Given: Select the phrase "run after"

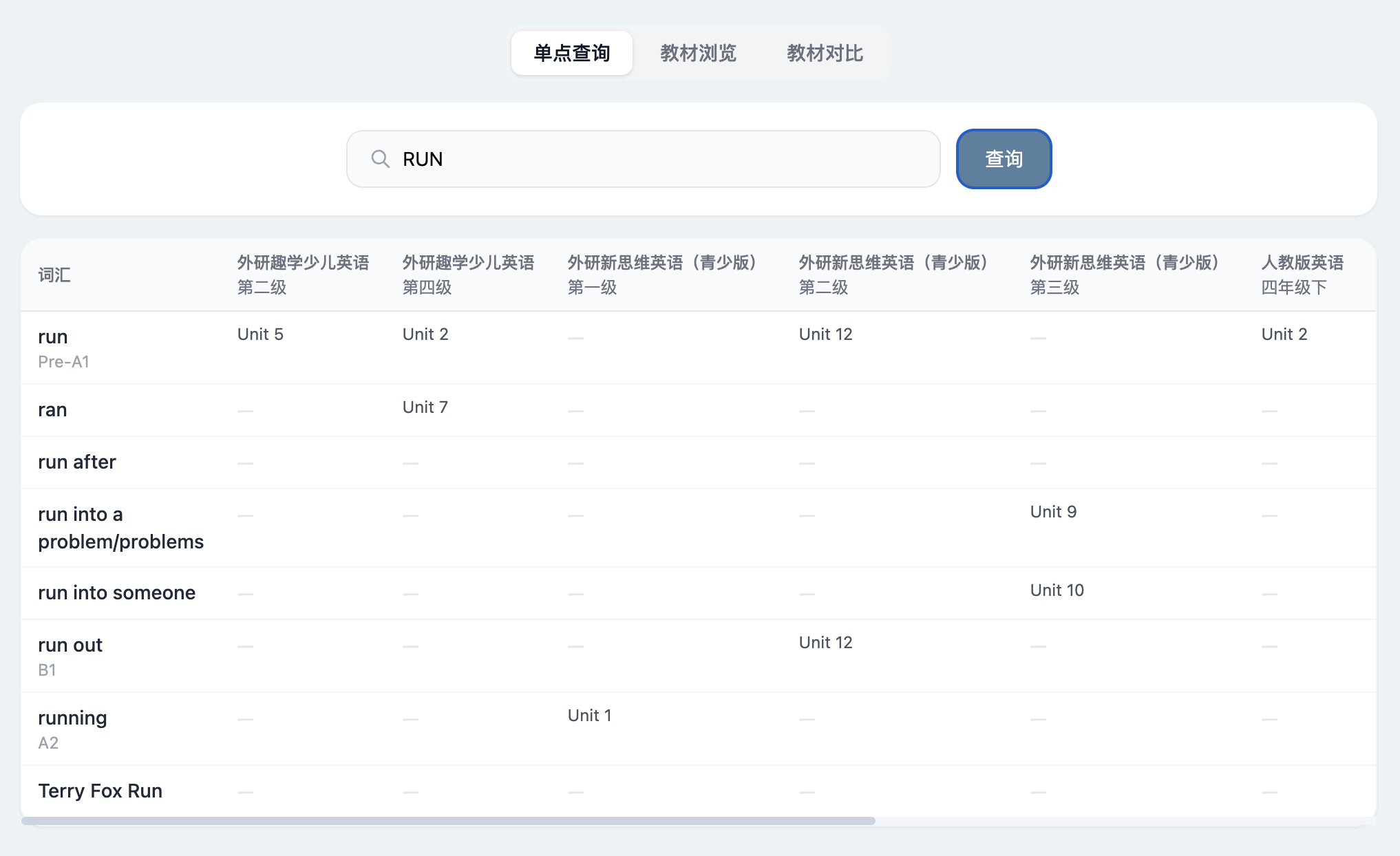Looking at the screenshot, I should coord(77,462).
